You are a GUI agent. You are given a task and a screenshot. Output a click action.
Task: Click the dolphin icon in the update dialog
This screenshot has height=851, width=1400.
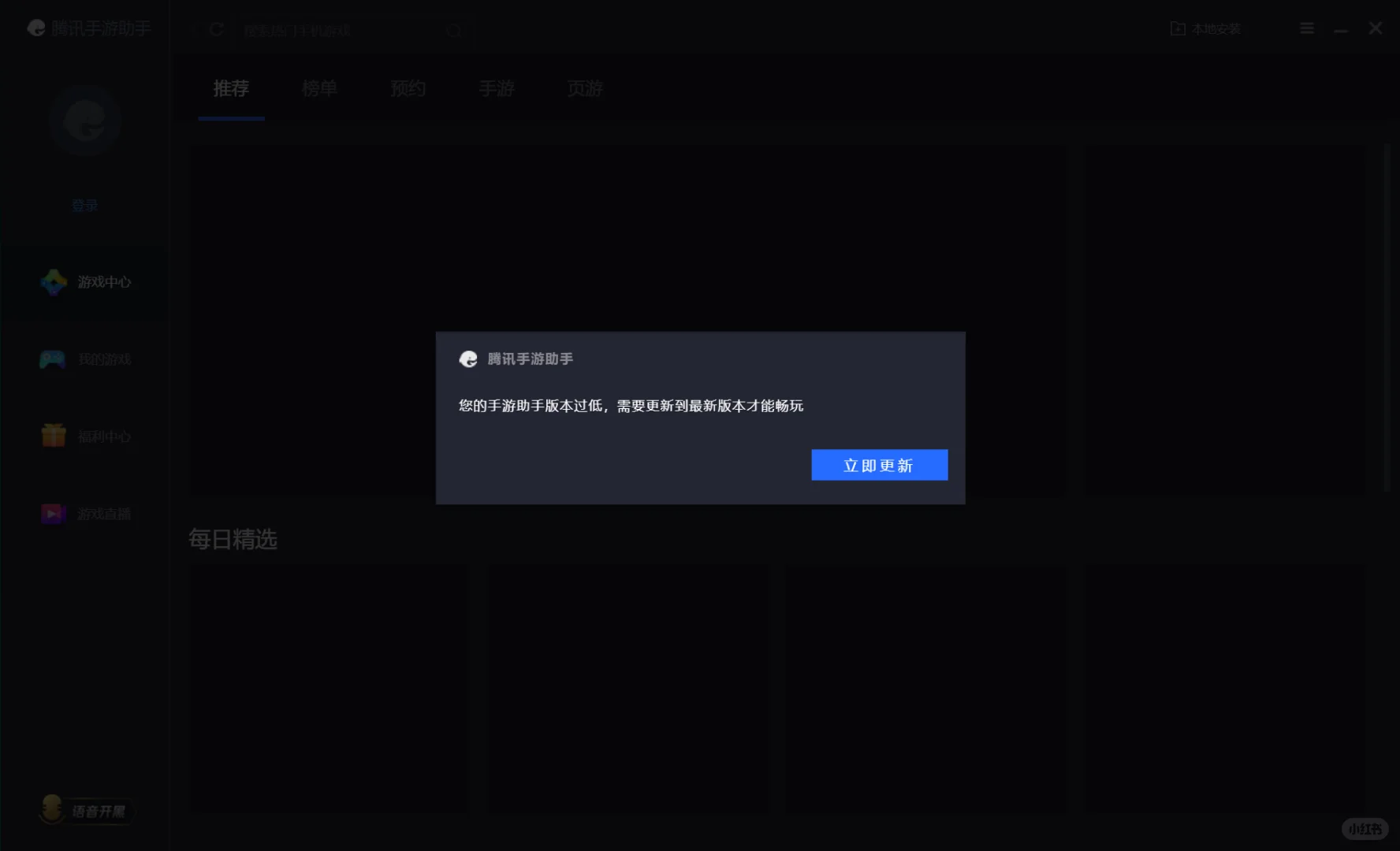click(x=468, y=359)
